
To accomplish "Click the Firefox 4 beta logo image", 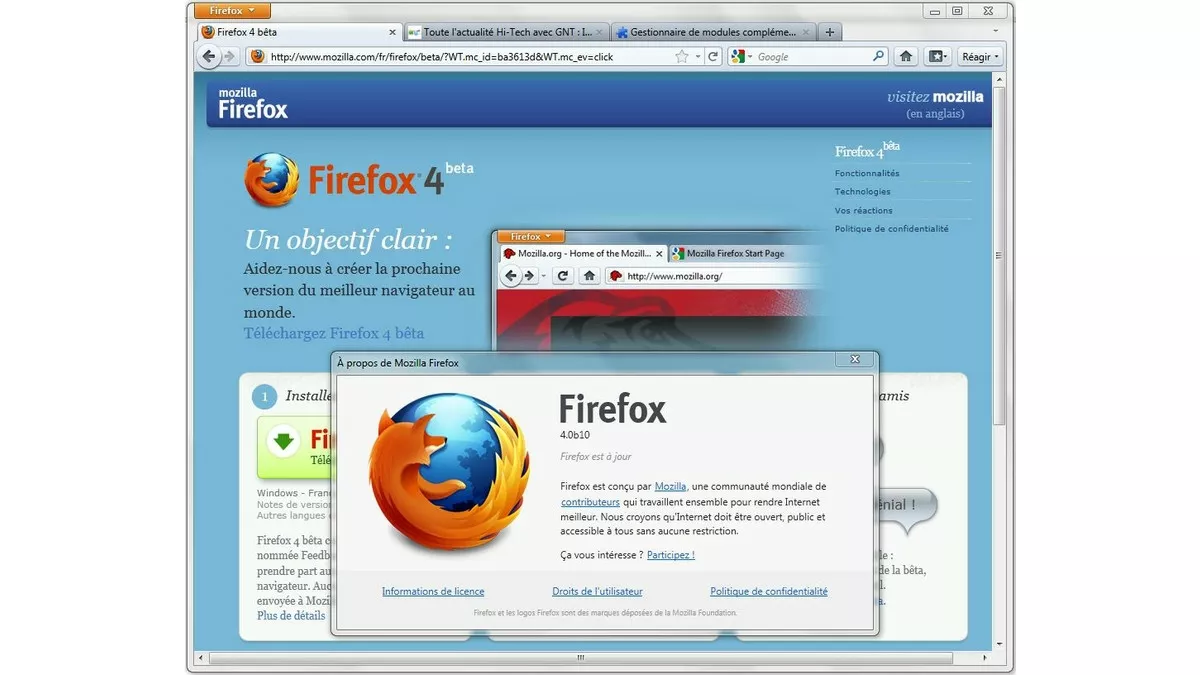I will click(x=358, y=180).
